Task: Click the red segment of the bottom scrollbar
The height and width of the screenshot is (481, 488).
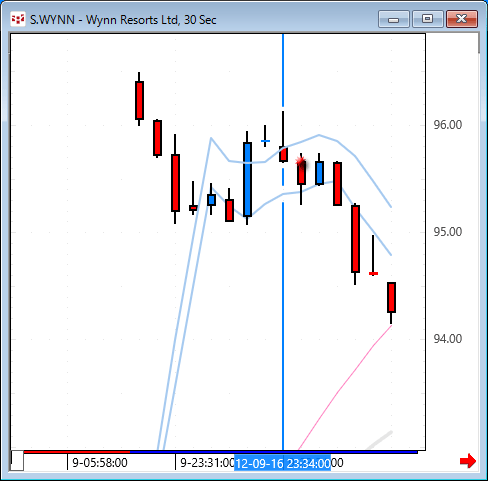Action: [x=77, y=452]
